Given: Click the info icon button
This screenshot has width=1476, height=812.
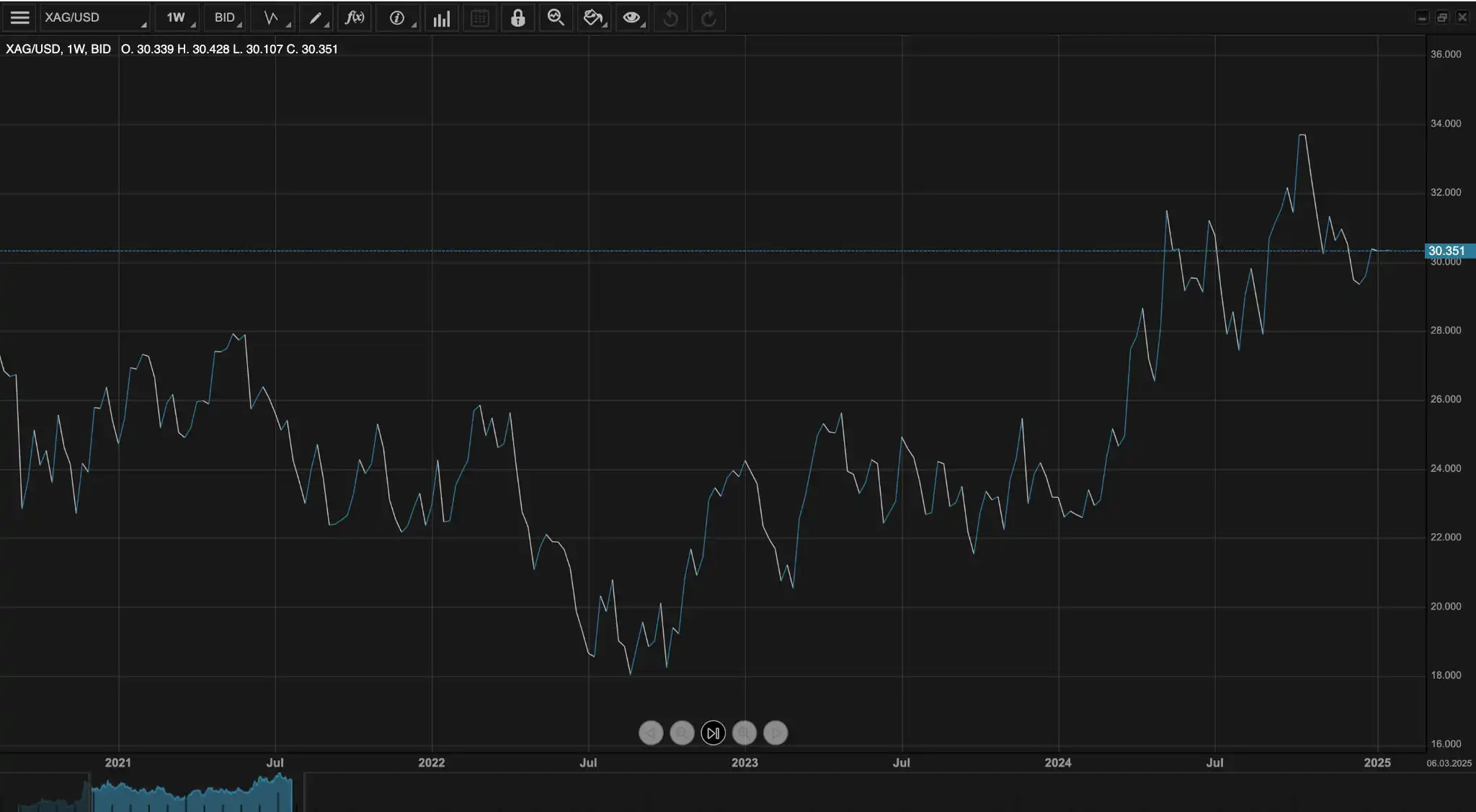Looking at the screenshot, I should coord(397,17).
